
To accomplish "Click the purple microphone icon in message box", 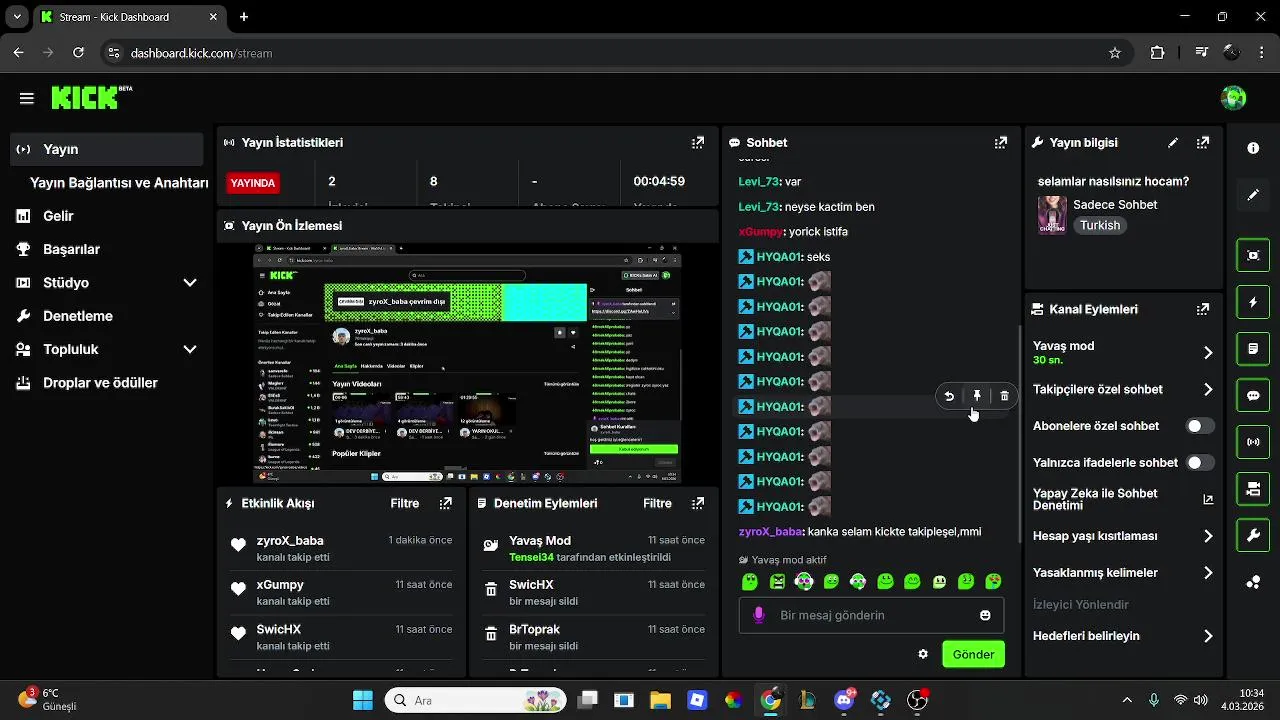I will coord(759,615).
